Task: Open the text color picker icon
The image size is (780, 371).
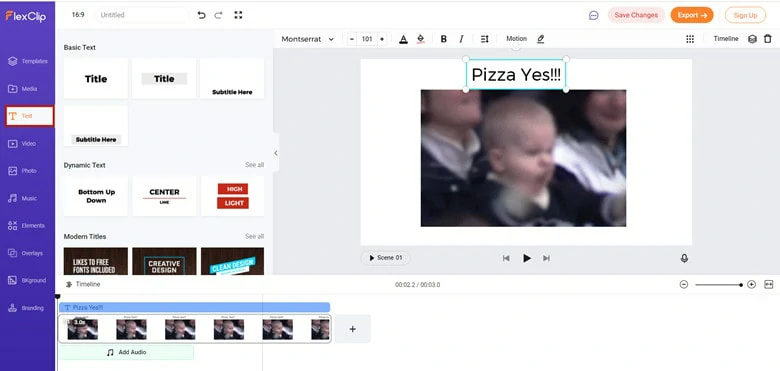Action: click(403, 39)
